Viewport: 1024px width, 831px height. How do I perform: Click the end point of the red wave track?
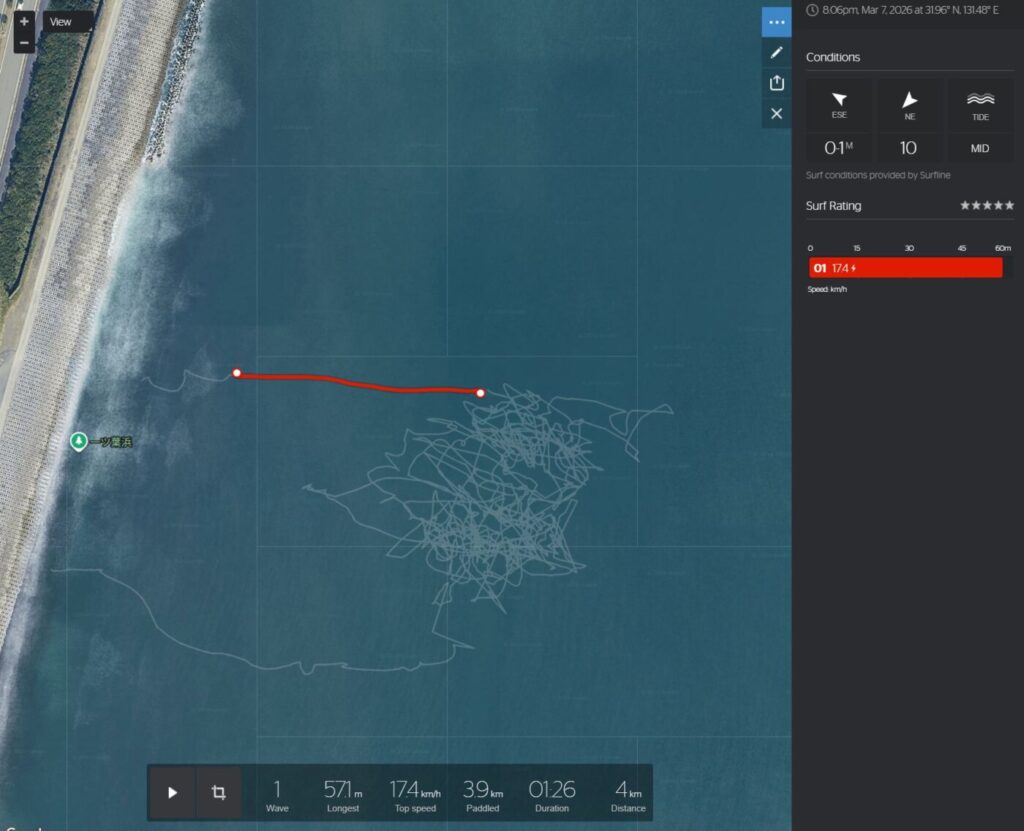coord(481,393)
